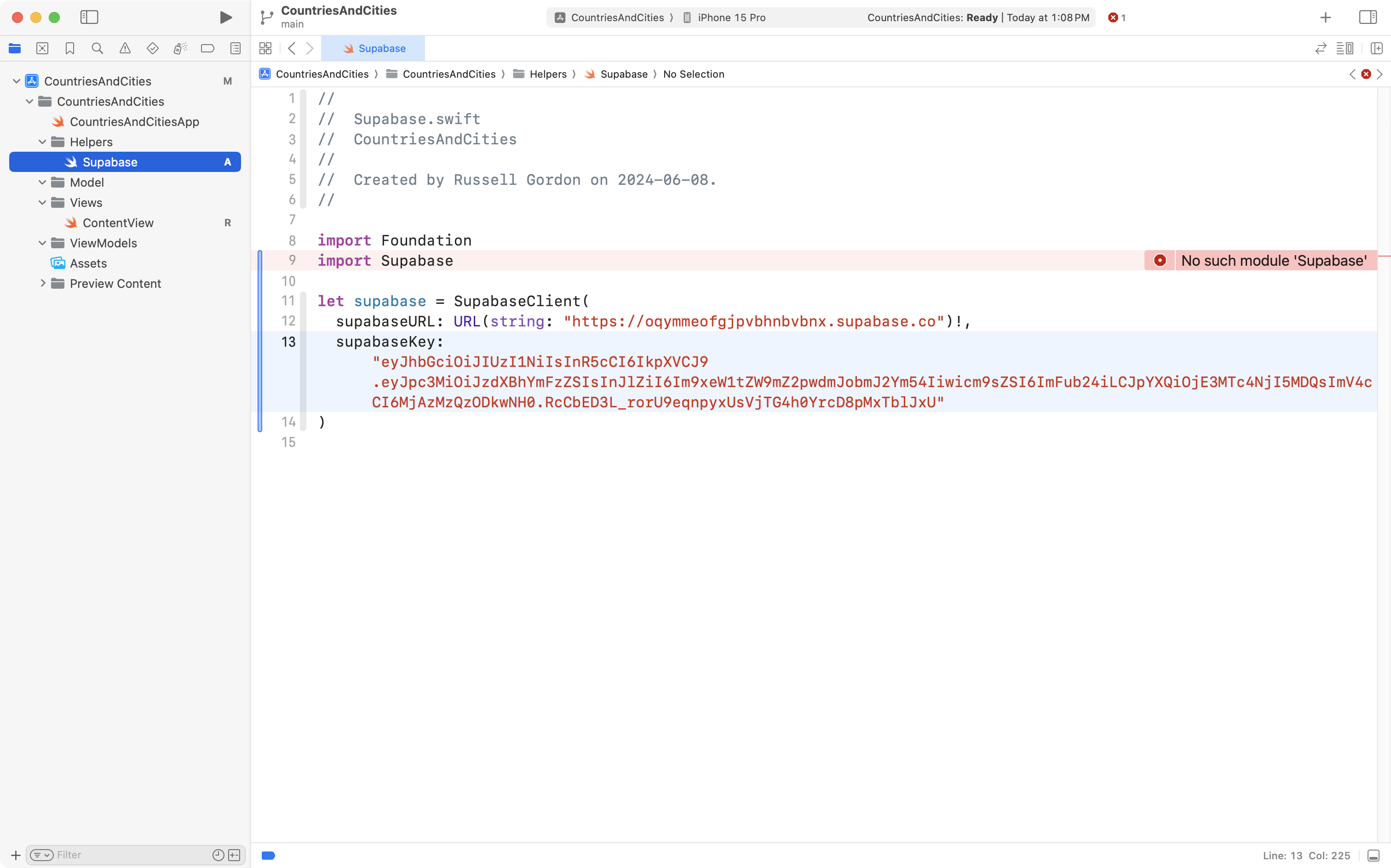Open the Test navigator checkmark icon

tap(152, 48)
